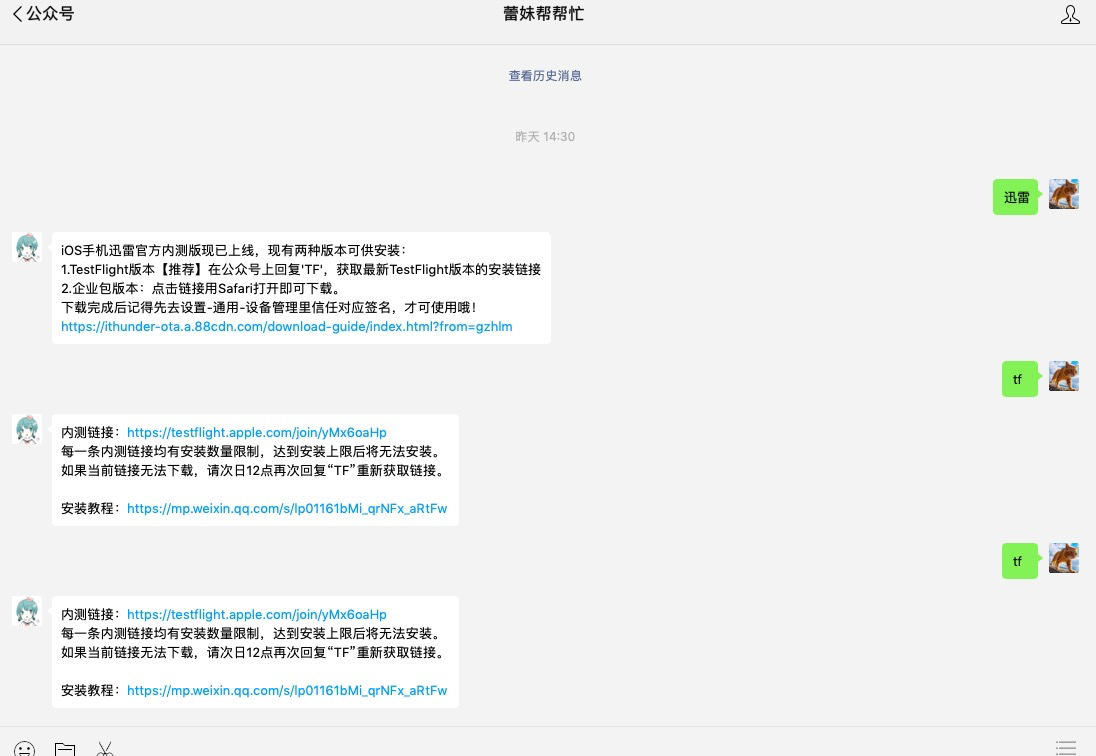Click the send file folder icon
Image resolution: width=1096 pixels, height=756 pixels.
[65, 748]
